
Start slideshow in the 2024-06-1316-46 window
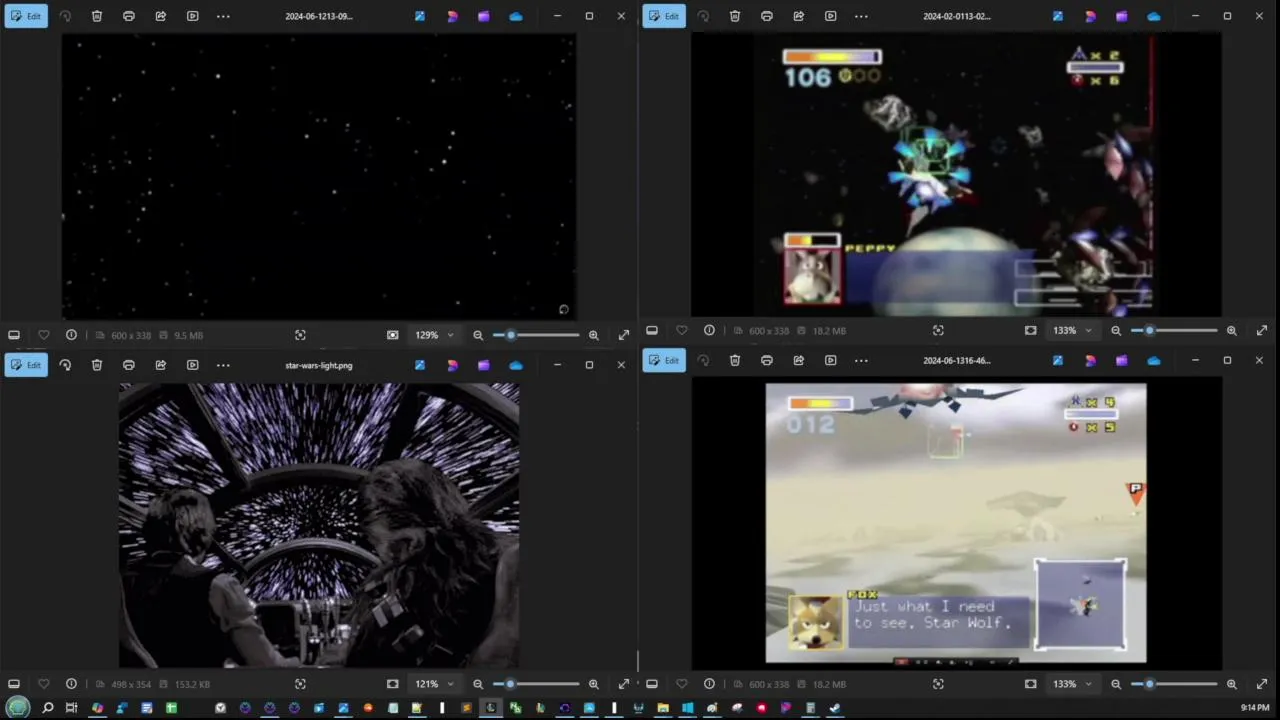pos(831,360)
